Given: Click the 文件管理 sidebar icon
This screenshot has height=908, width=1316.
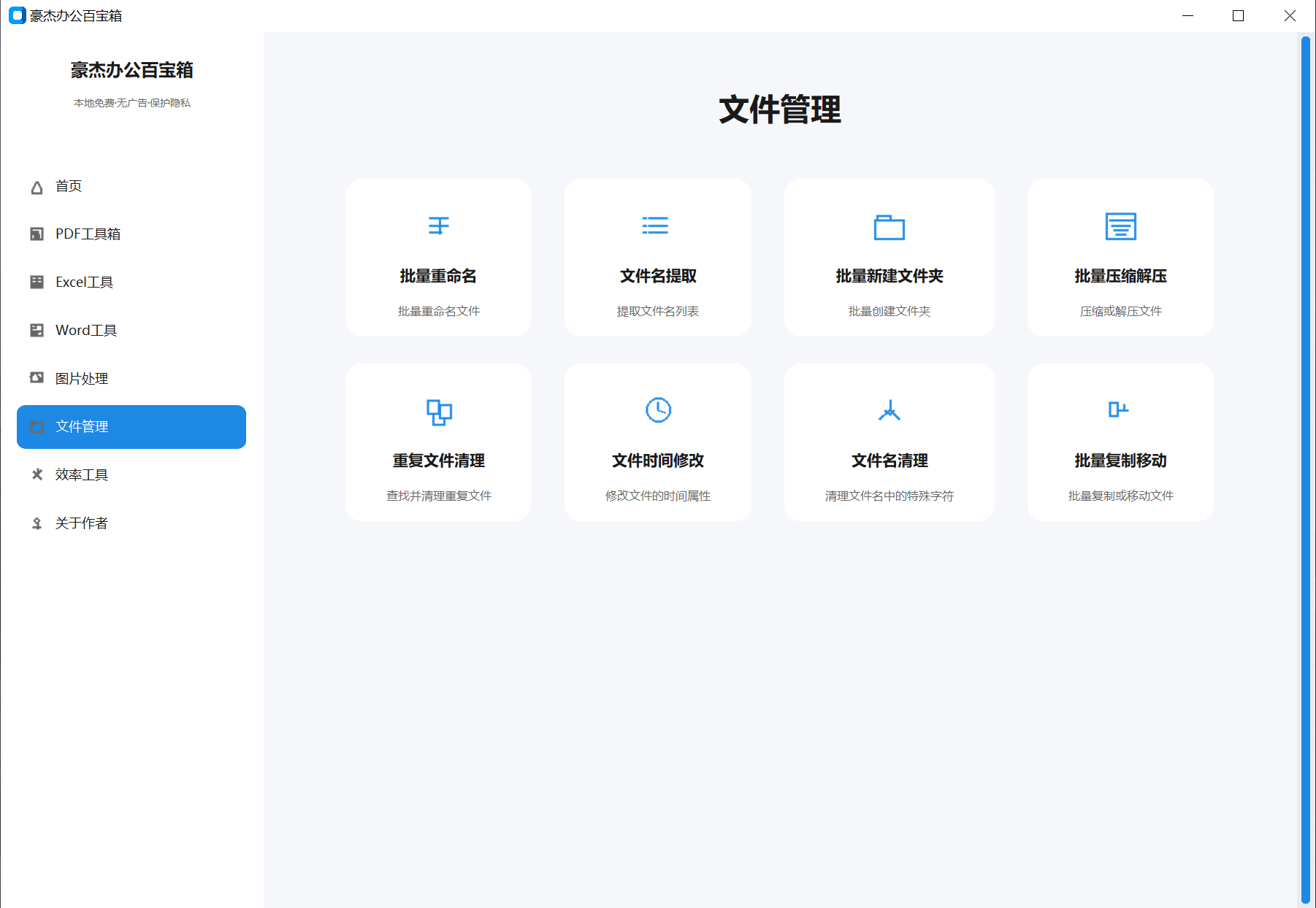Looking at the screenshot, I should 37,427.
